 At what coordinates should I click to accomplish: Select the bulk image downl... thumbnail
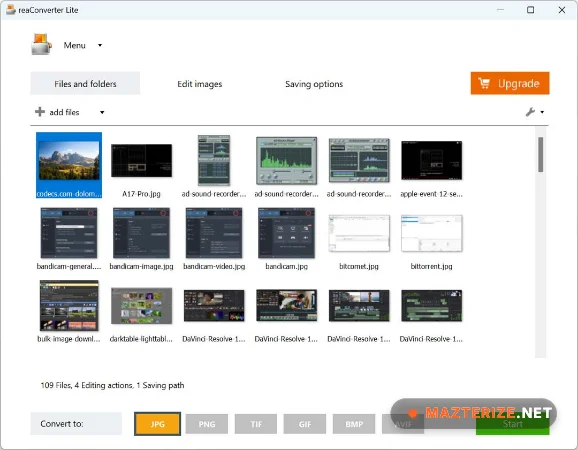coord(69,306)
